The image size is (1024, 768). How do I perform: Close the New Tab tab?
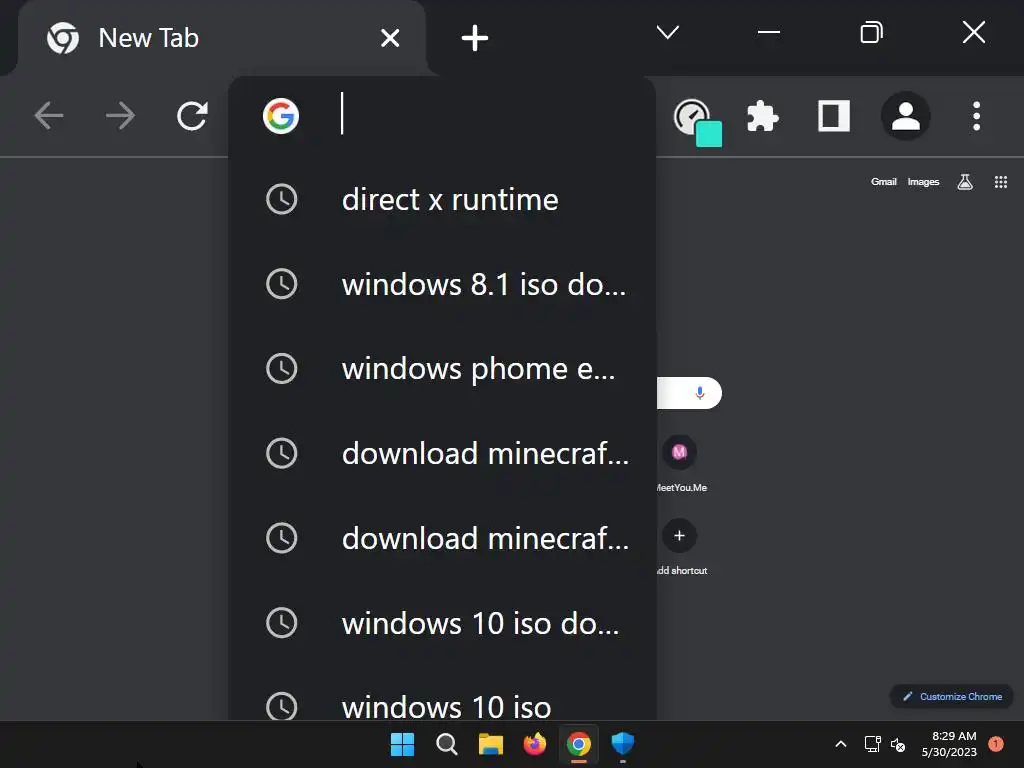[x=390, y=38]
